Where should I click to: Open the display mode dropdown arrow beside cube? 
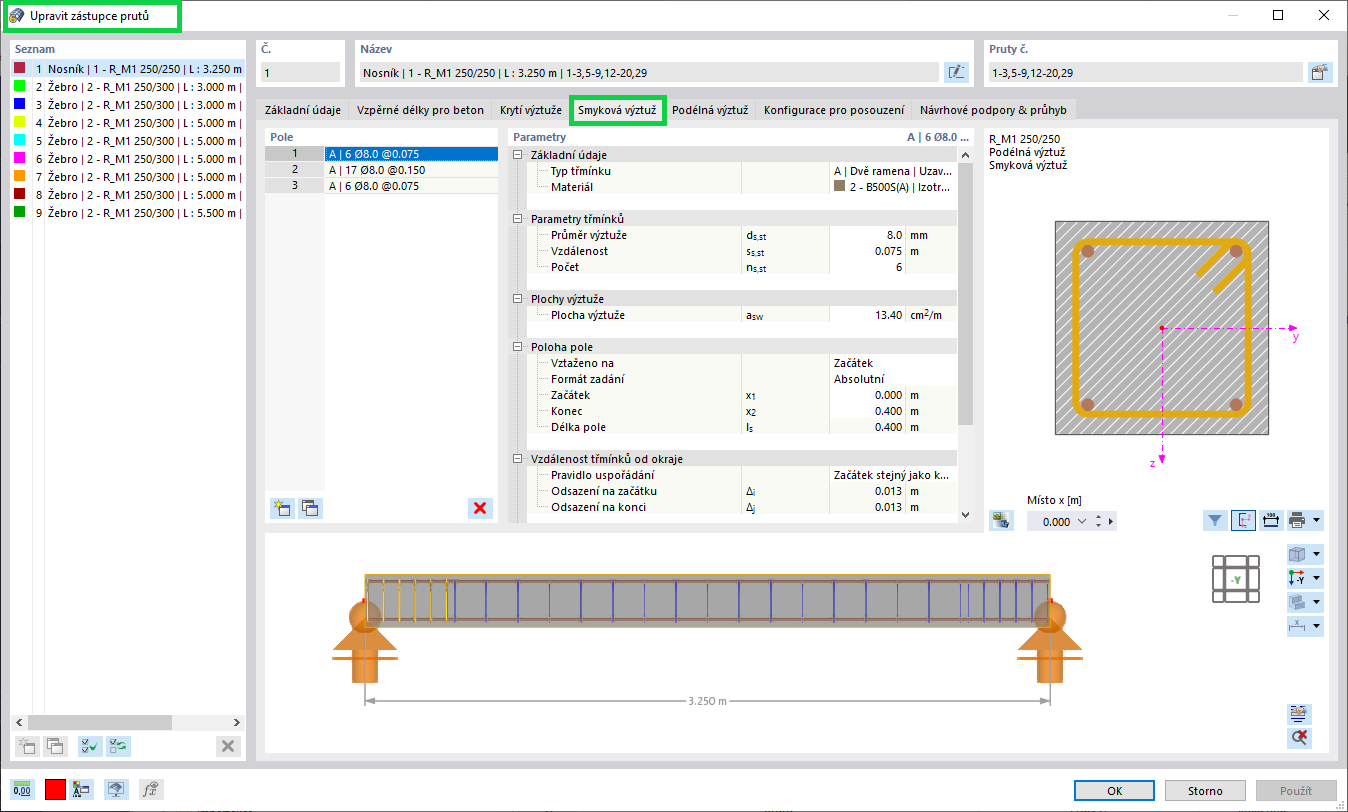coord(1317,554)
